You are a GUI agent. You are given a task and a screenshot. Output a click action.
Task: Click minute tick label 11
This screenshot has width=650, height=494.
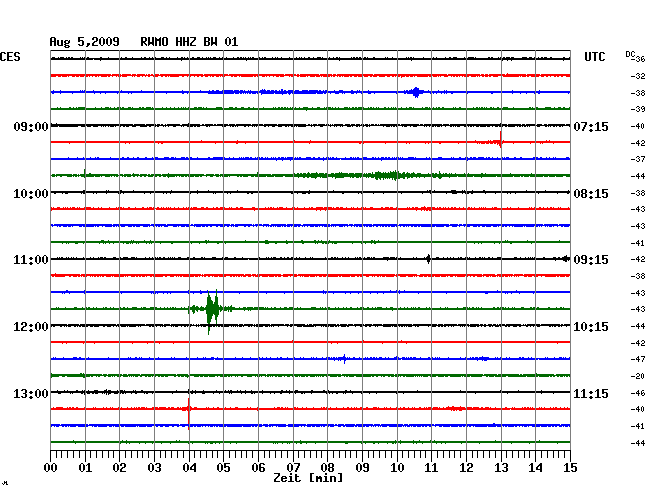click(x=432, y=467)
